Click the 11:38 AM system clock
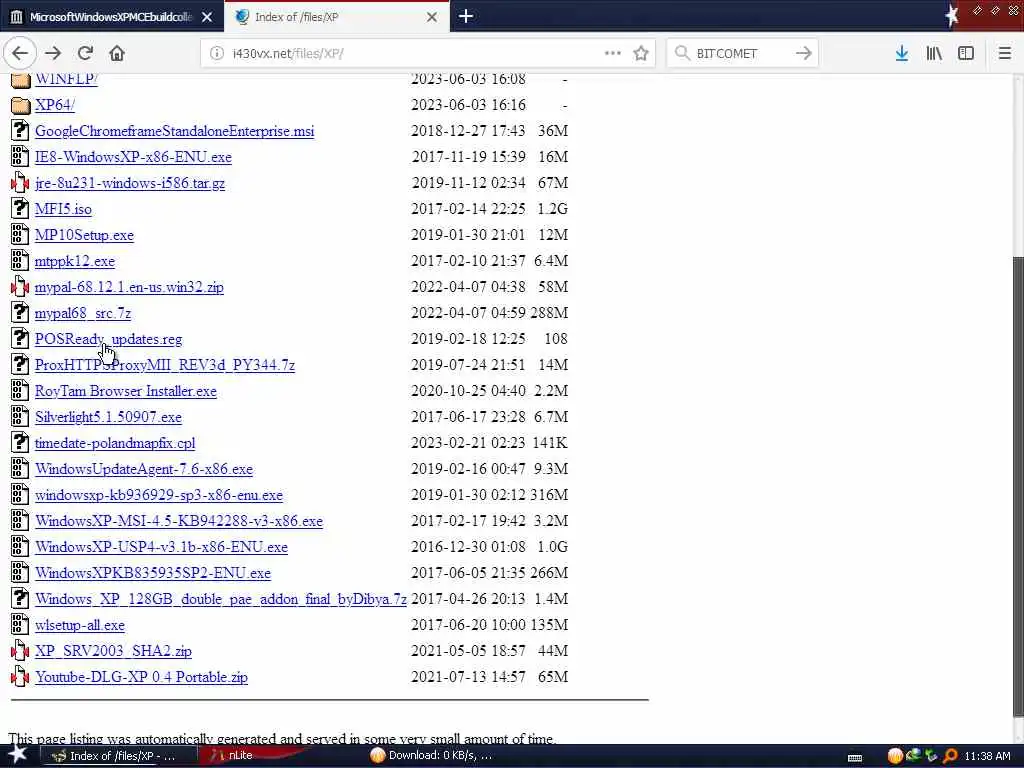This screenshot has height=768, width=1024. point(987,756)
